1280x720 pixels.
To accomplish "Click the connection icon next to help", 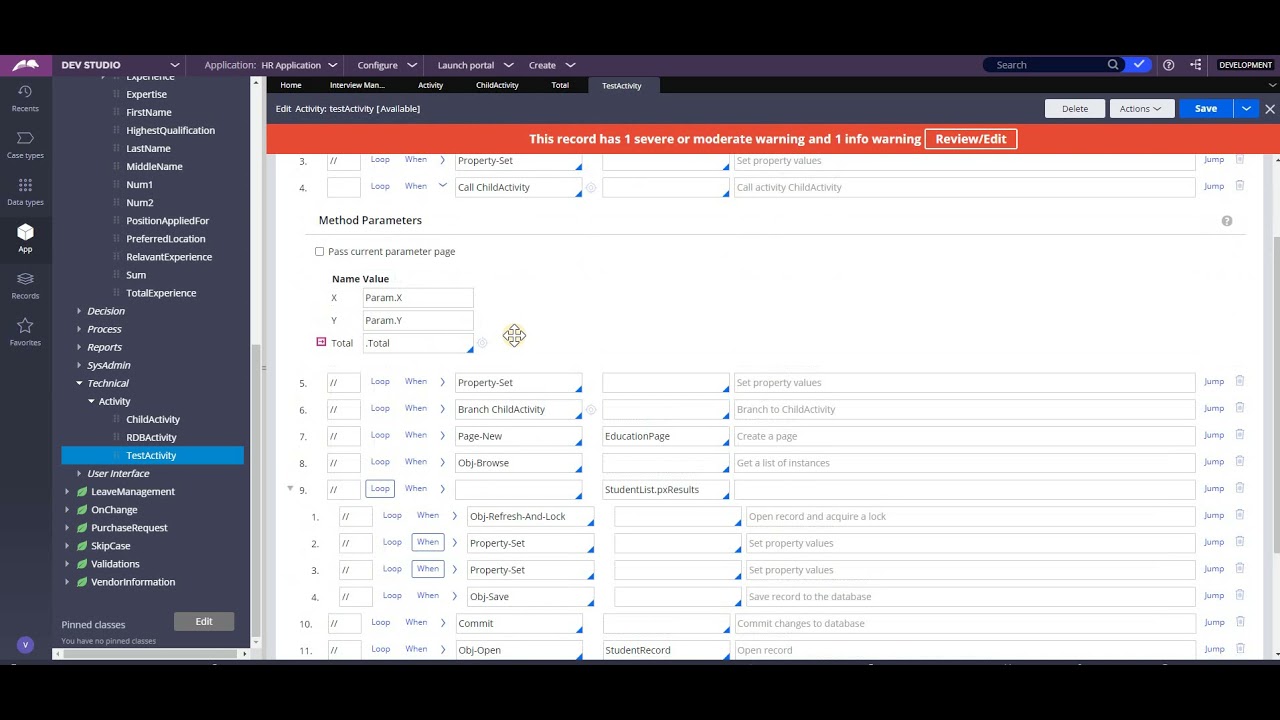I will click(1196, 65).
